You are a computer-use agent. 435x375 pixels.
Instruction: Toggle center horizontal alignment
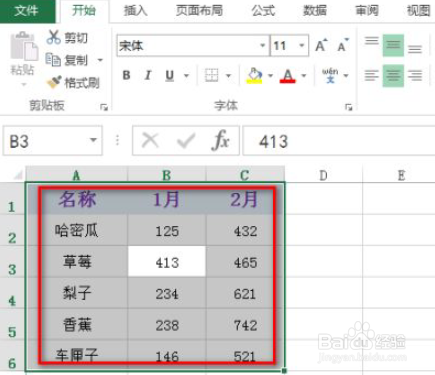393,76
